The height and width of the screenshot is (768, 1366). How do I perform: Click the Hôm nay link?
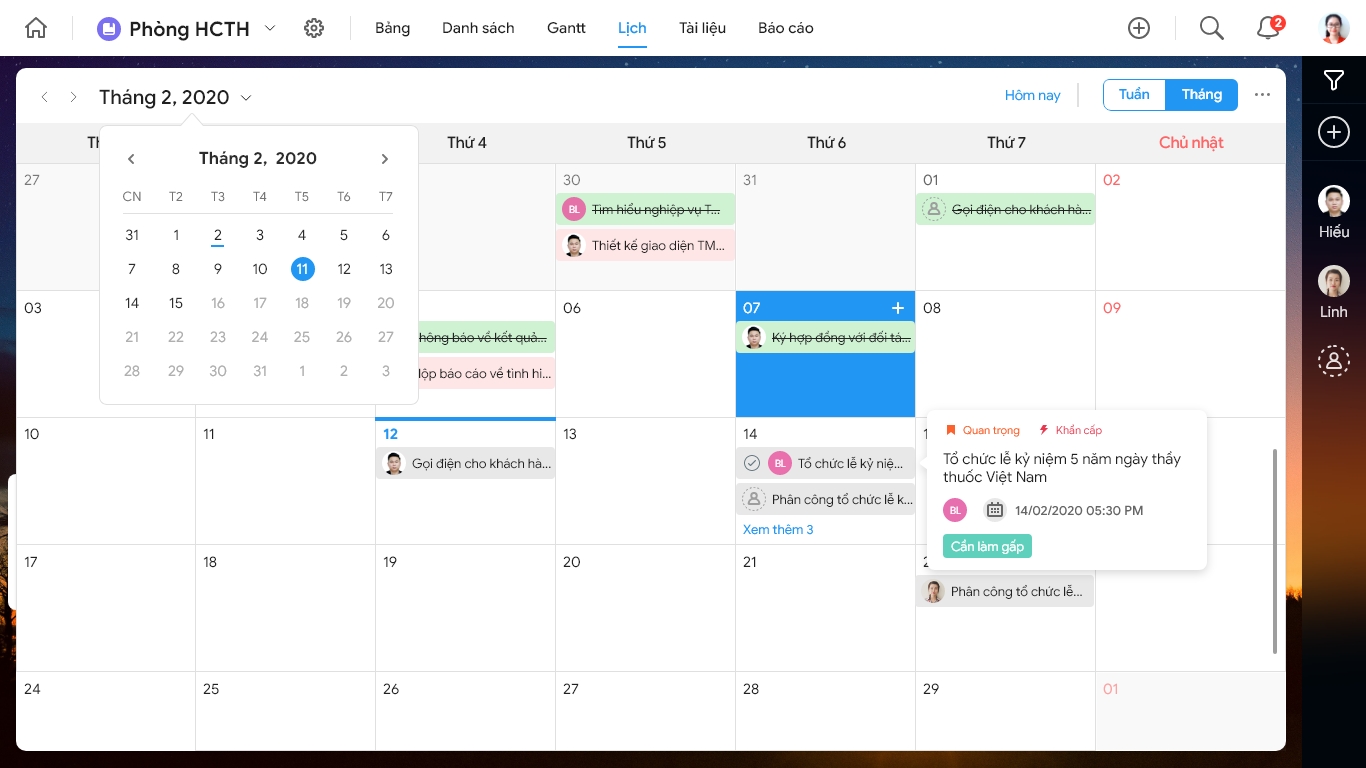tap(1032, 95)
